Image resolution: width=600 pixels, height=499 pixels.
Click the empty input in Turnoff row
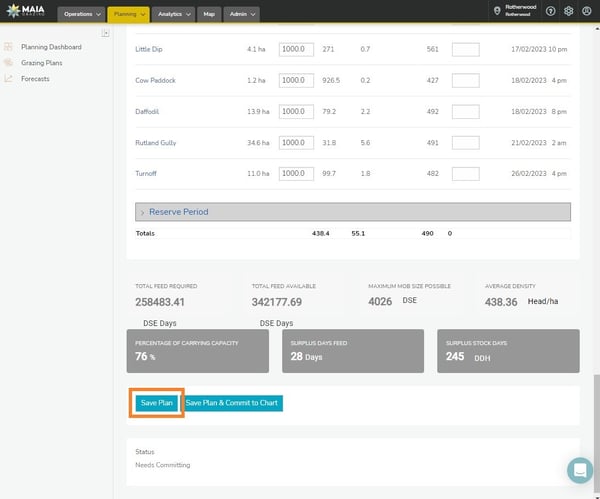(465, 174)
